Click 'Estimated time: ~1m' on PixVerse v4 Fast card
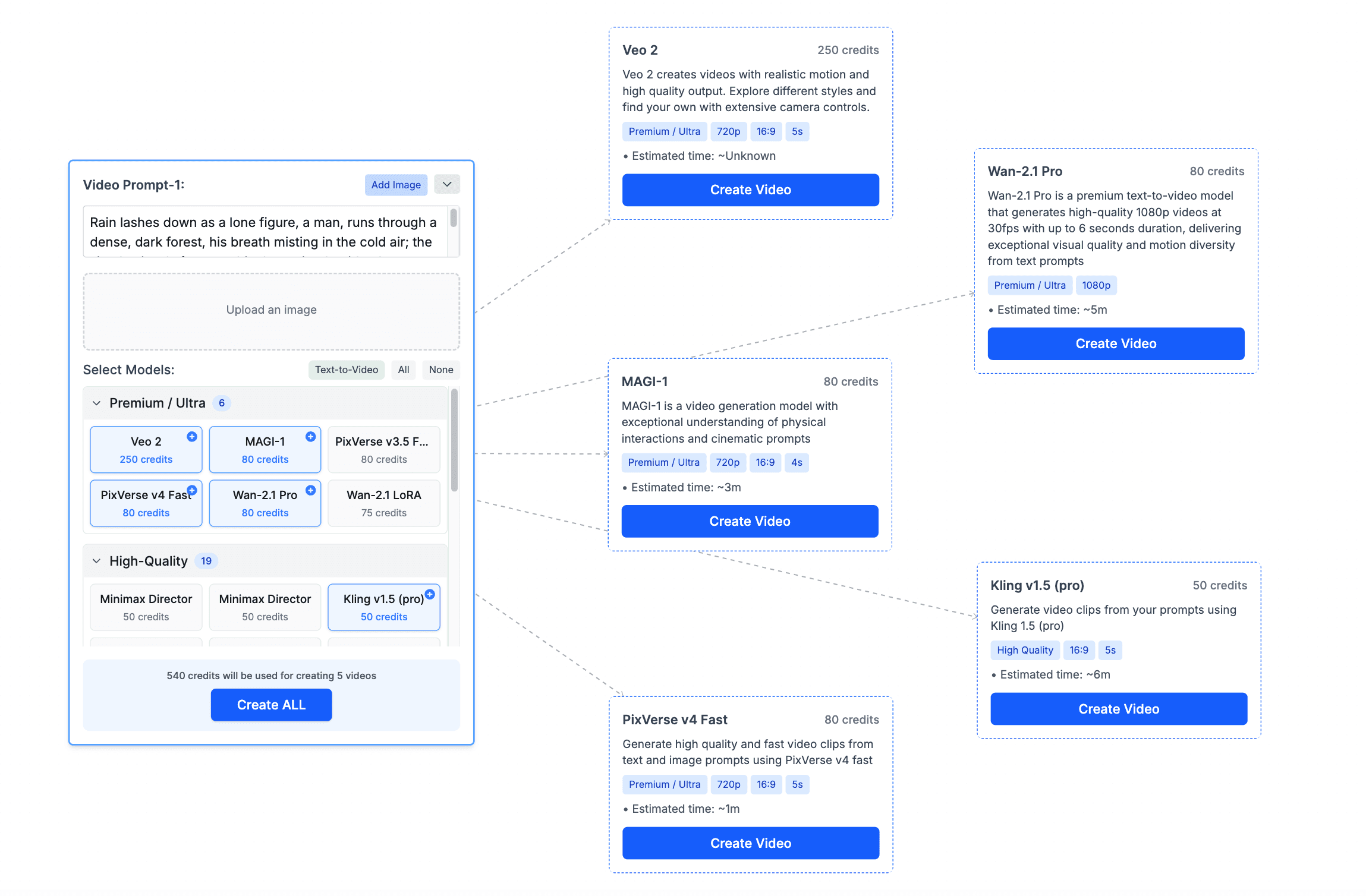Screen dimensions: 1366x896 click(x=686, y=809)
